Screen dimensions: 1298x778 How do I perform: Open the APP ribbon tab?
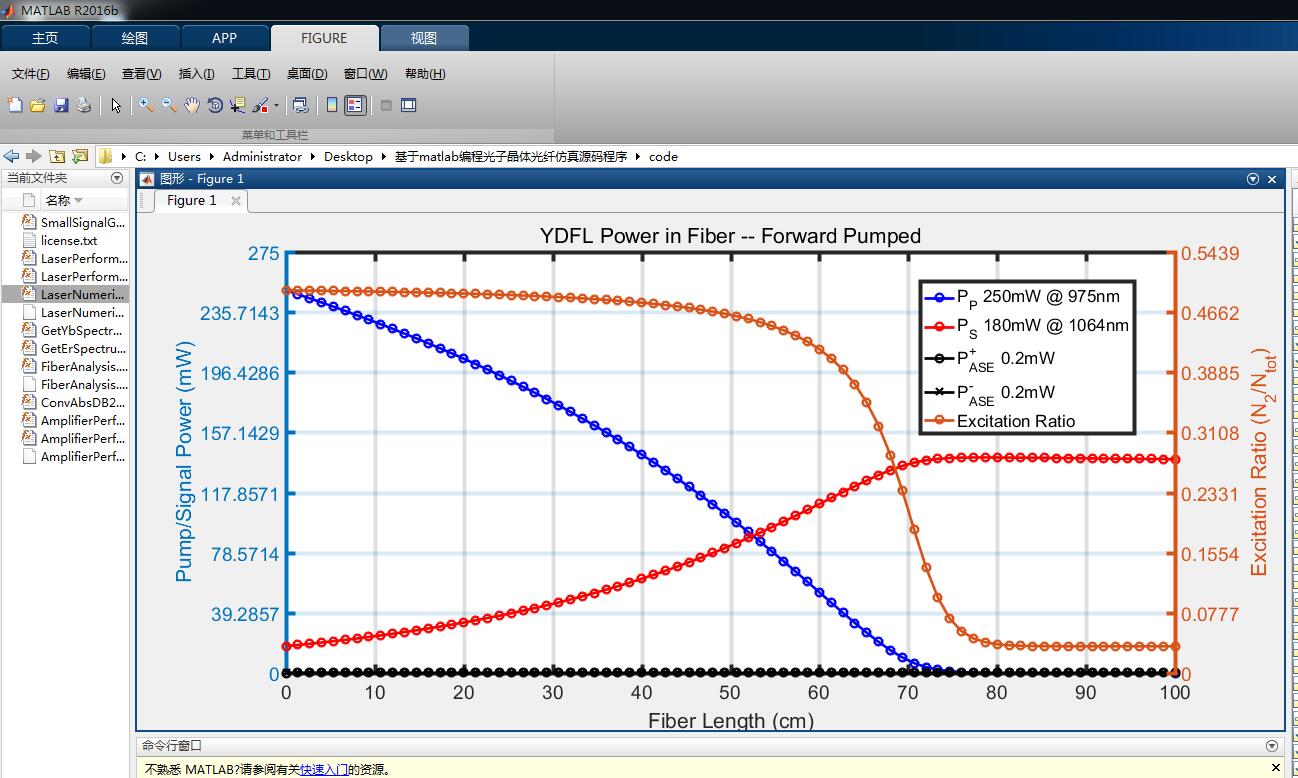(225, 38)
